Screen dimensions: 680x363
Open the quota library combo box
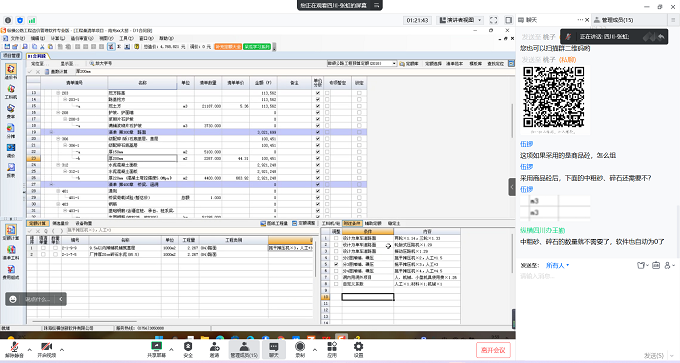[x=362, y=63]
